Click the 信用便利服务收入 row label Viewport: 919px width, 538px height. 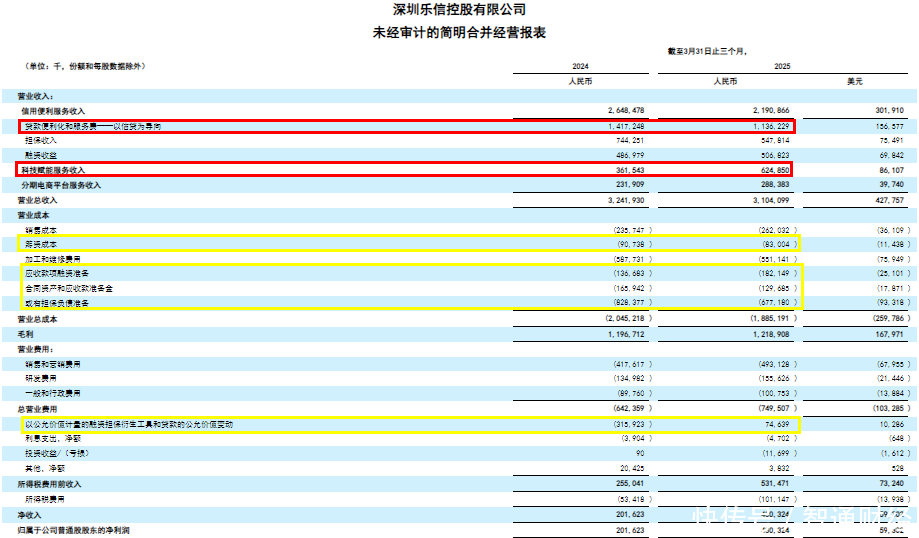[x=54, y=110]
